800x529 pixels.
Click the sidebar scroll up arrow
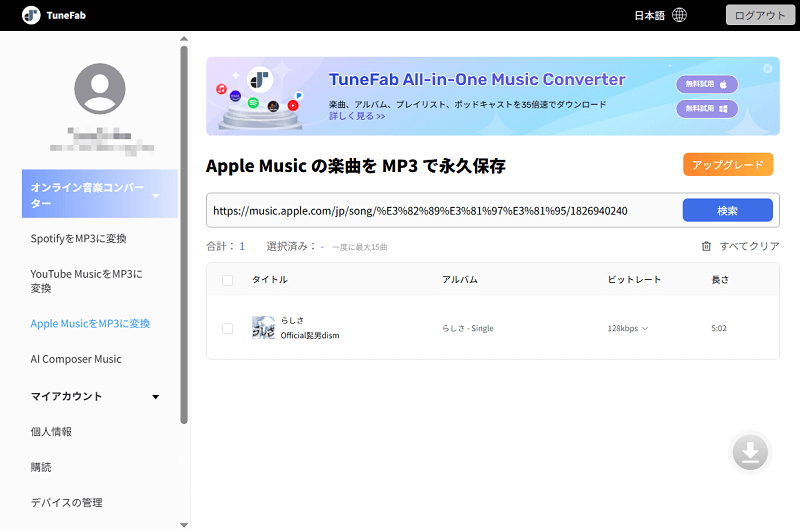coord(184,39)
